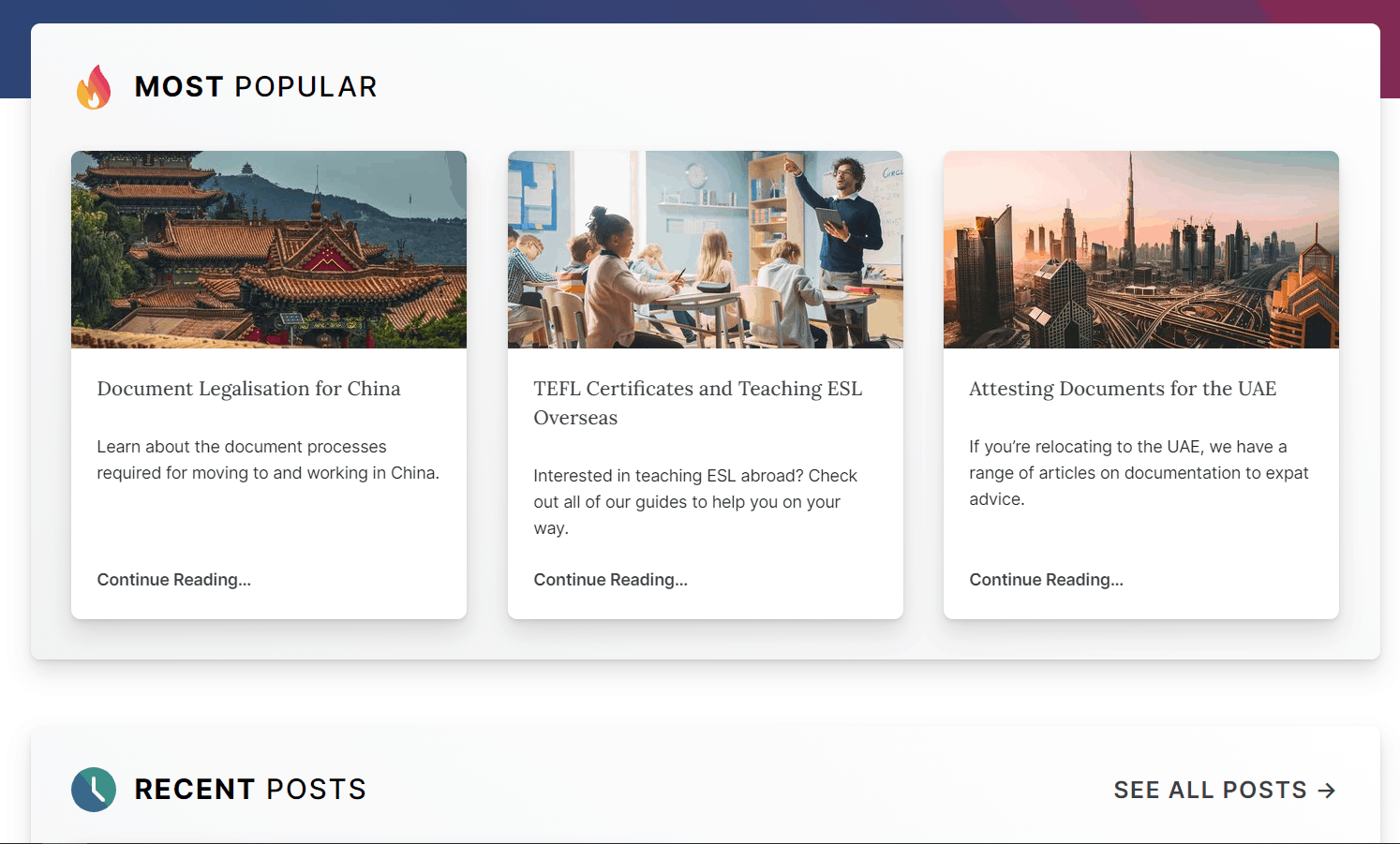This screenshot has width=1400, height=844.
Task: Click the flame icon beside Most Popular
Action: coord(94,87)
